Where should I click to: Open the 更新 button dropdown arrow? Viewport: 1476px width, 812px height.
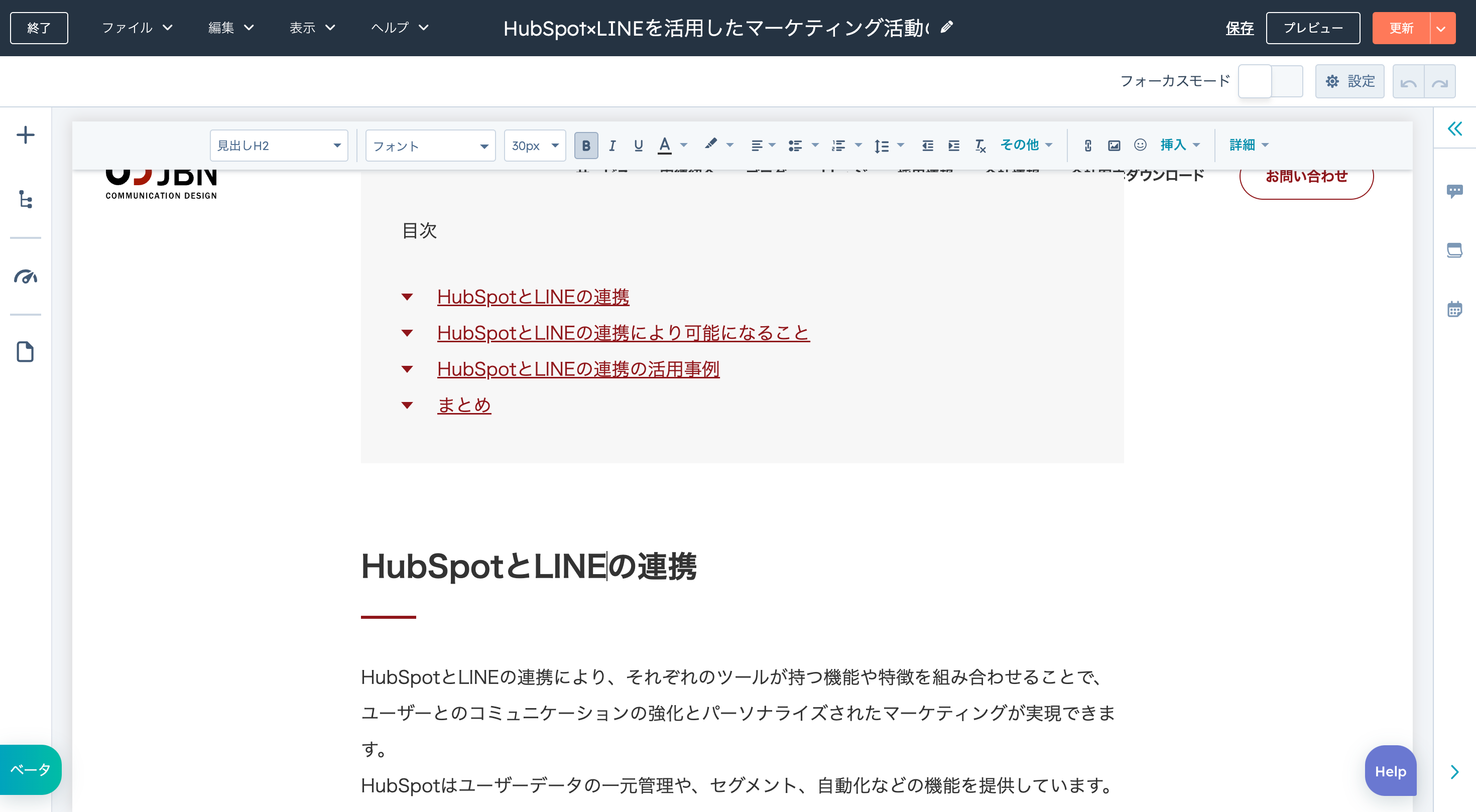click(1442, 28)
